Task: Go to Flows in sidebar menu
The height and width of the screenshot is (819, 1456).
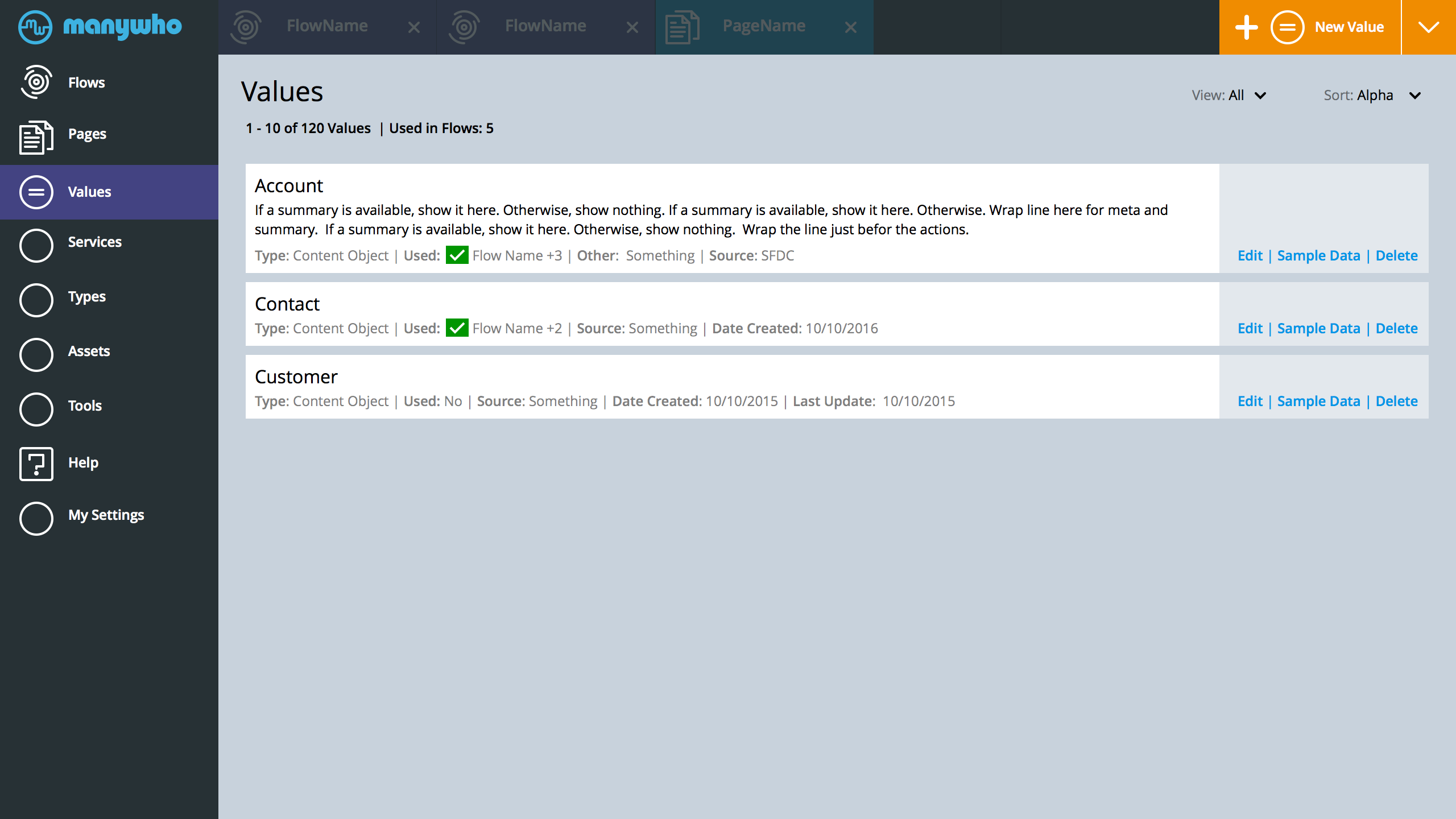Action: tap(86, 82)
